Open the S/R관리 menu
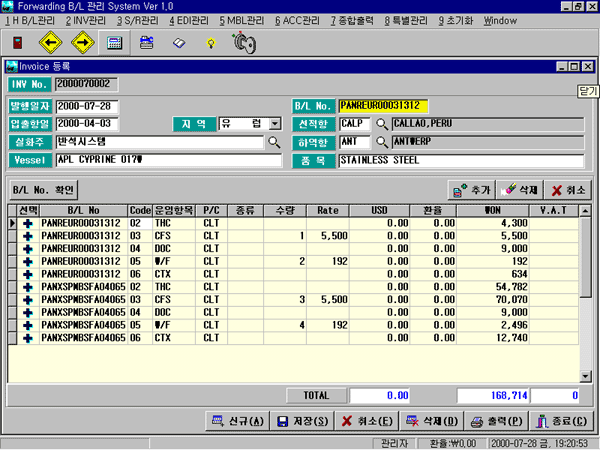 pos(137,21)
